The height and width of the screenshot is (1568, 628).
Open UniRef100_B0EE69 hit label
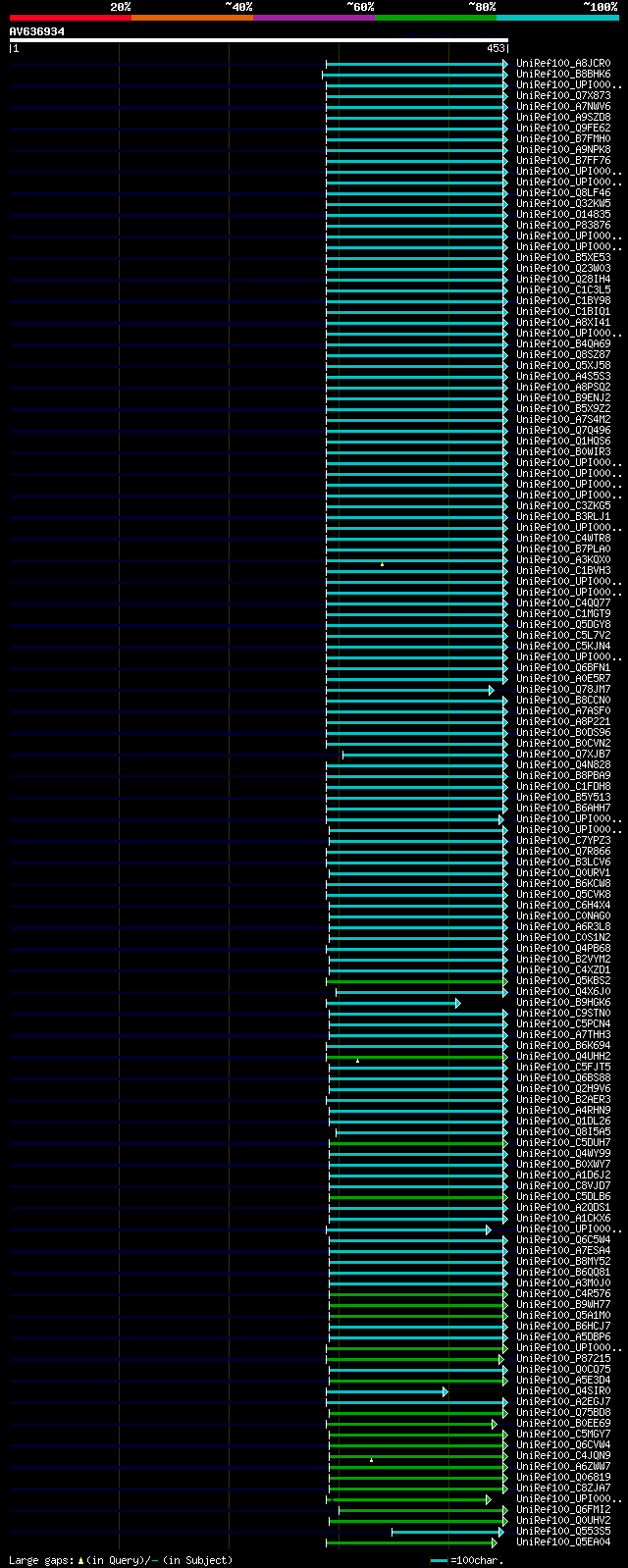[563, 1424]
